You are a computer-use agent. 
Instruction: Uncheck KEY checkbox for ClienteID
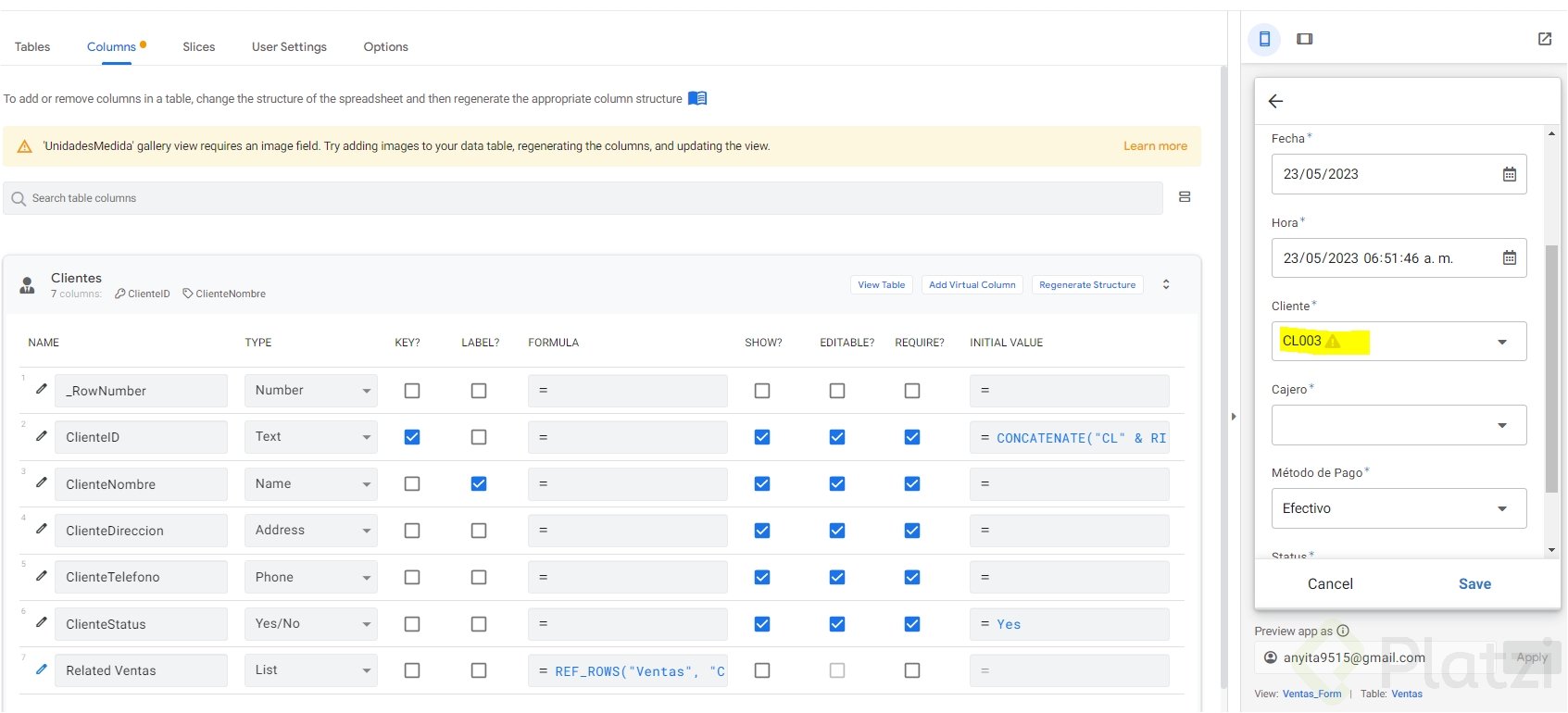(x=412, y=437)
